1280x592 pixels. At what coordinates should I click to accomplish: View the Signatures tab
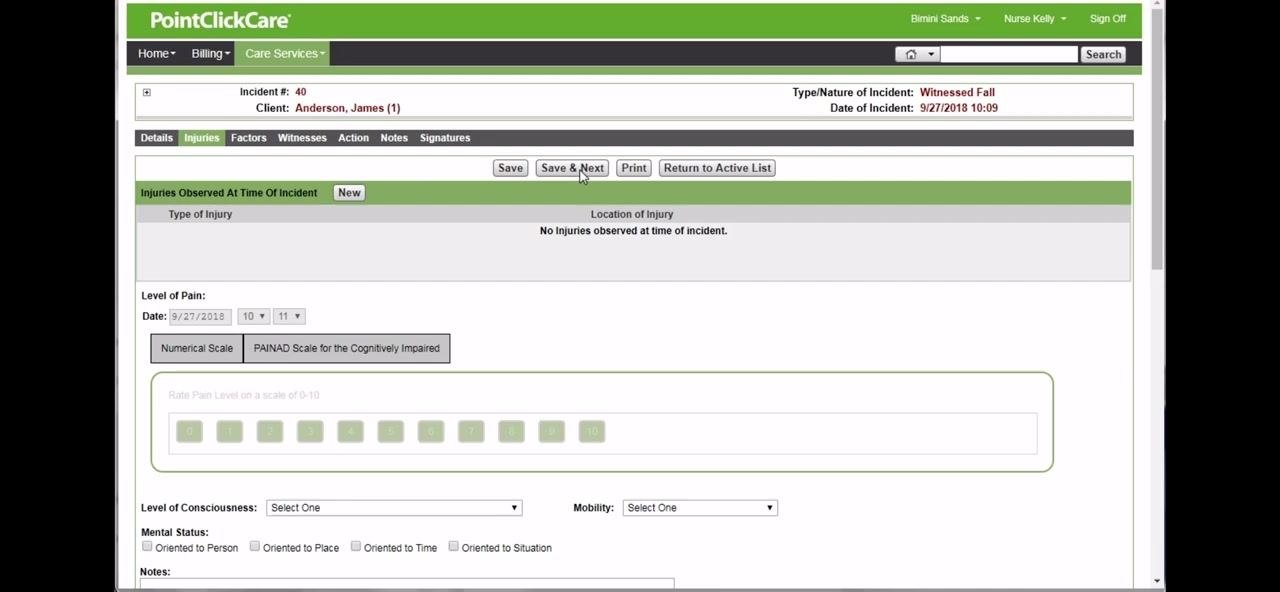click(445, 138)
